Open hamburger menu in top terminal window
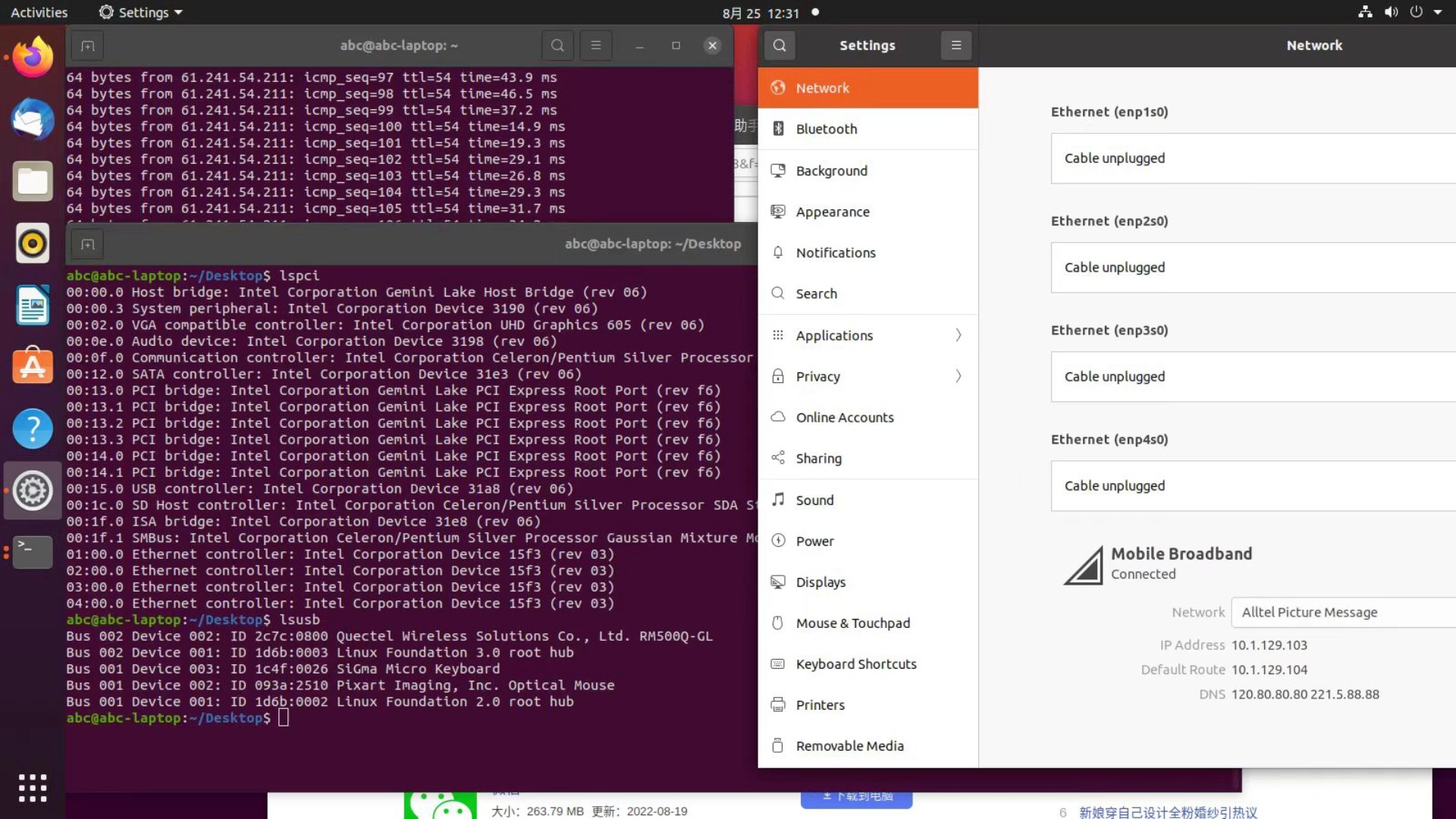This screenshot has width=1456, height=819. click(x=596, y=45)
